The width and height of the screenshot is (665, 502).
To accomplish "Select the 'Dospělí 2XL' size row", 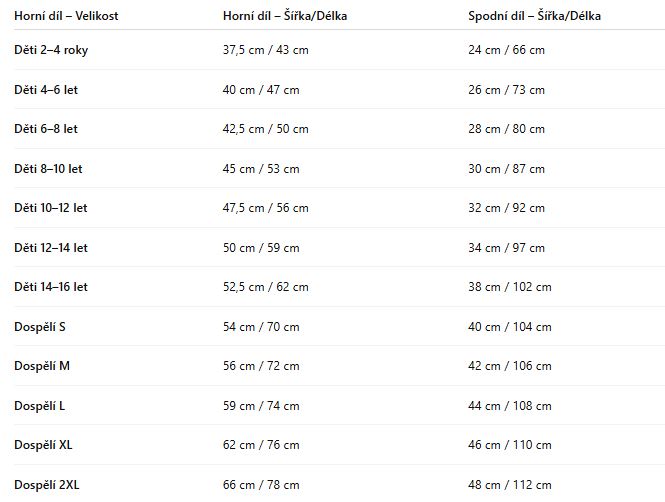I will click(x=48, y=484).
